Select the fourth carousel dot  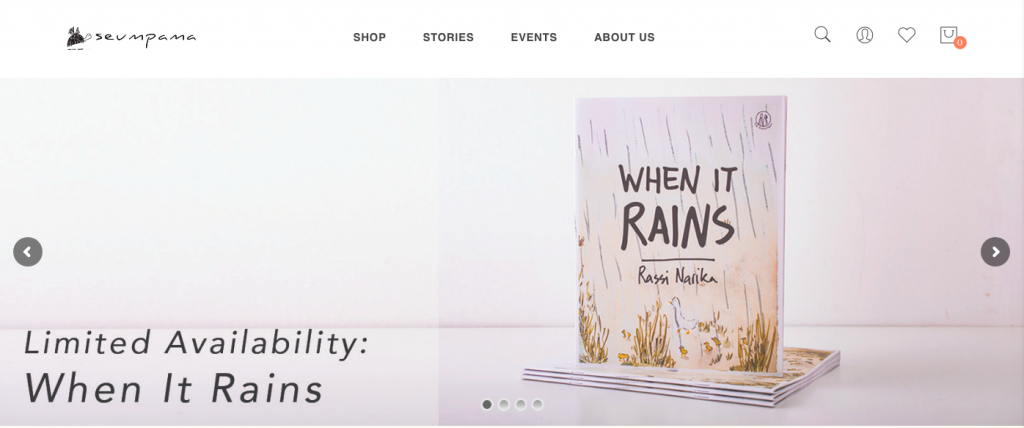(537, 404)
